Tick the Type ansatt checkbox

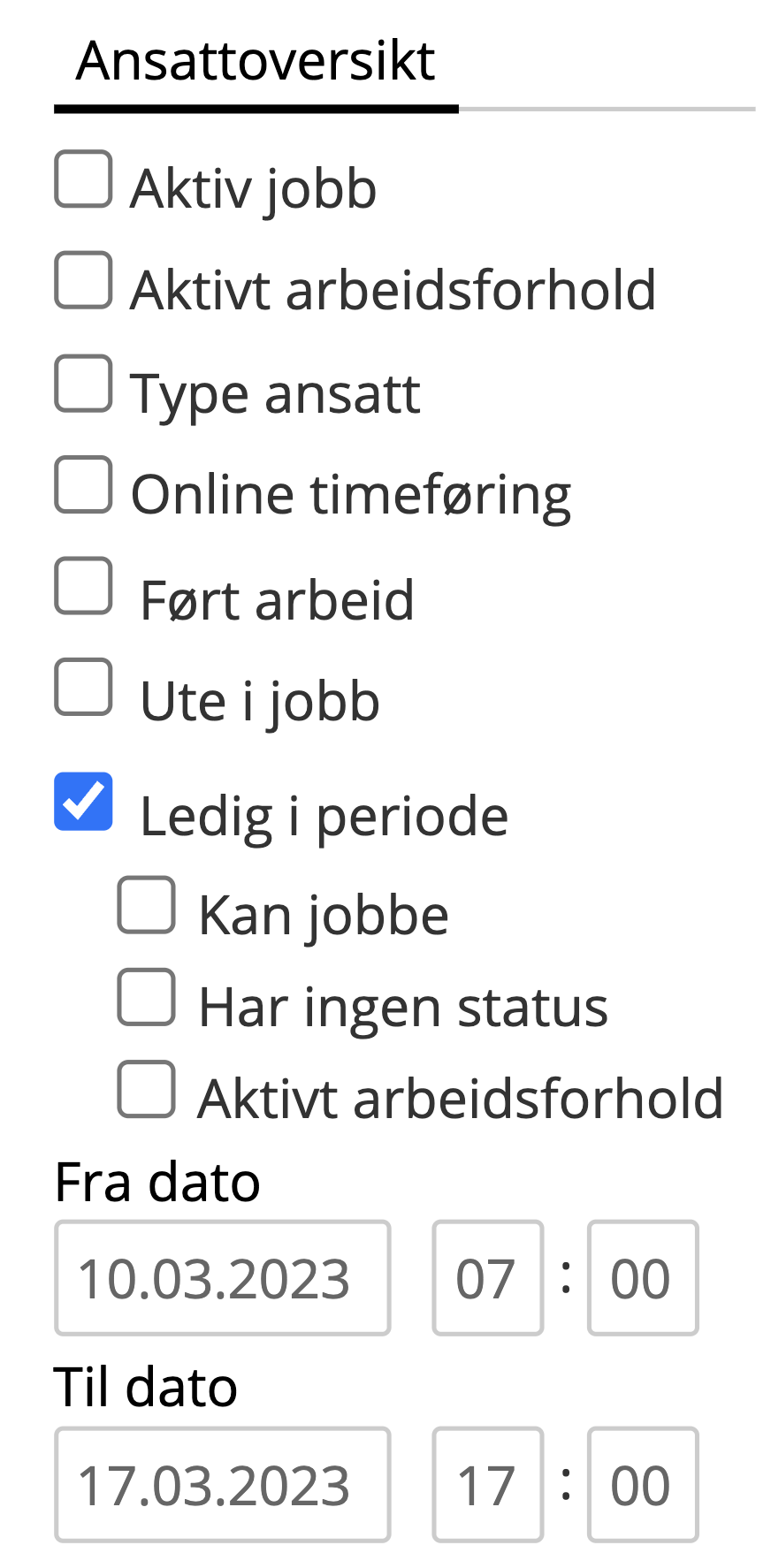pos(83,384)
